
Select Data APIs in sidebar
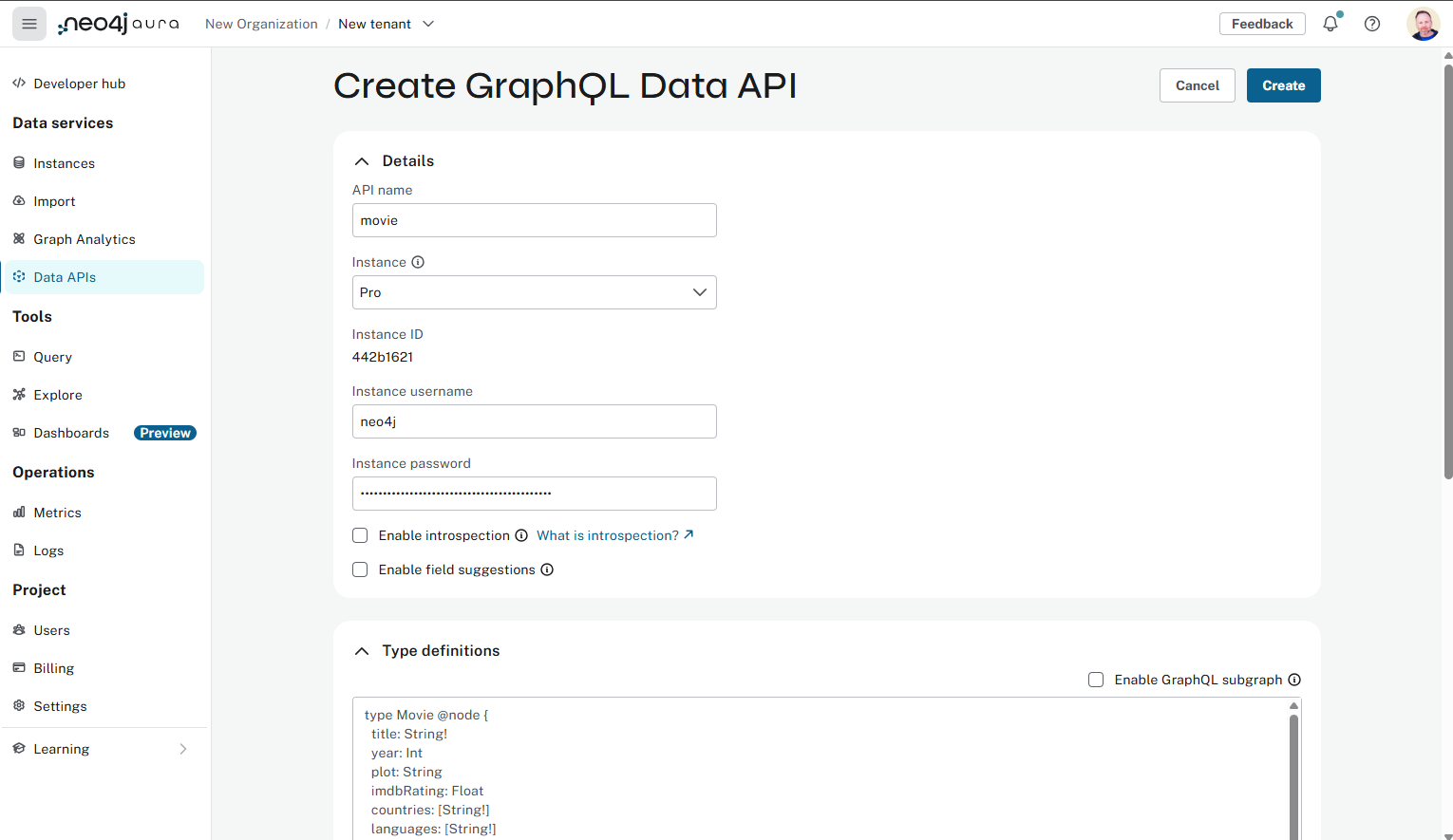coord(103,277)
